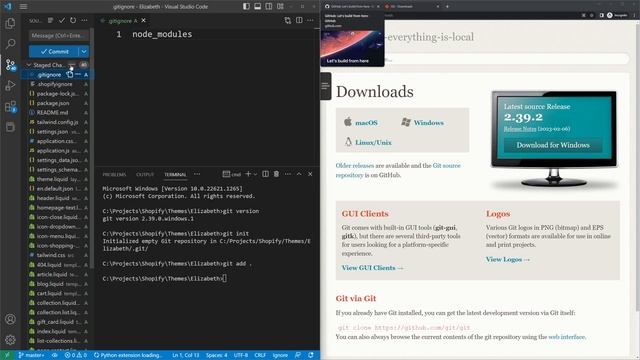Open the Linux/Unix download link
Screen dimensions: 640x360
click(x=373, y=142)
